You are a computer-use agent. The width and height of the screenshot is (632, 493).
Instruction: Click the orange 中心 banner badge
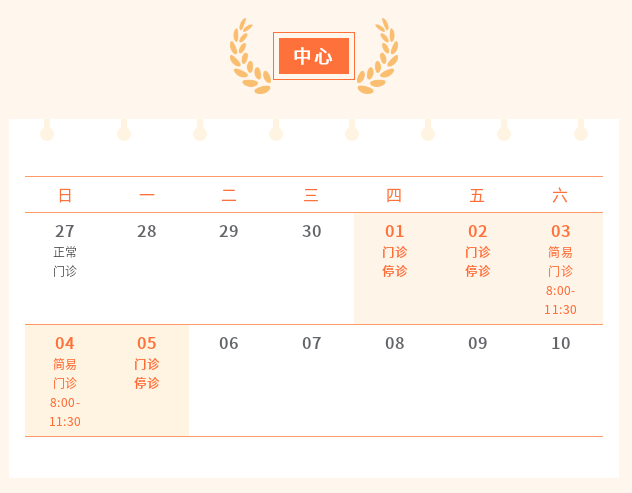click(314, 56)
